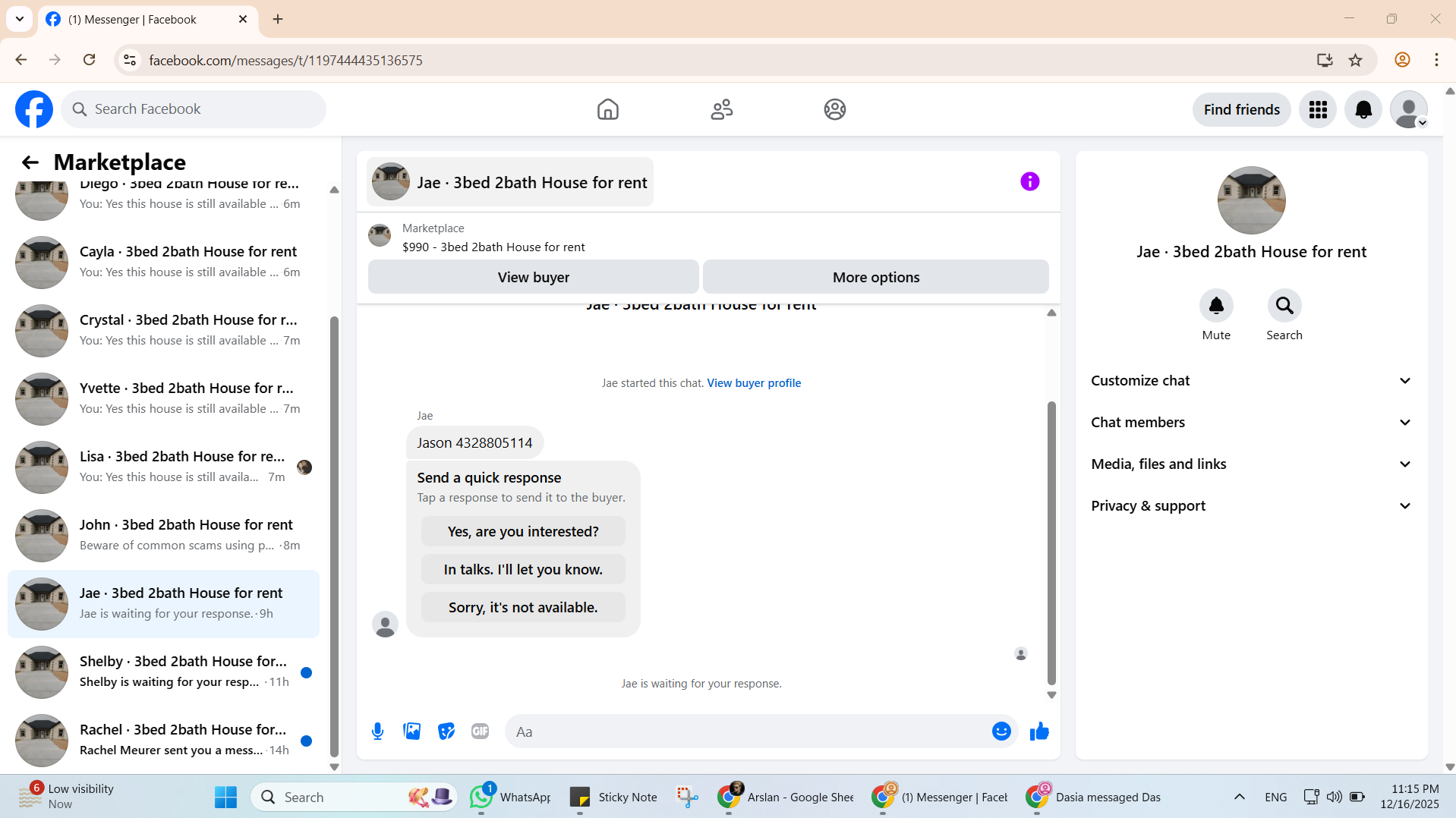The height and width of the screenshot is (818, 1456).
Task: Open the Snipping Tool taskbar icon
Action: pyautogui.click(x=688, y=797)
